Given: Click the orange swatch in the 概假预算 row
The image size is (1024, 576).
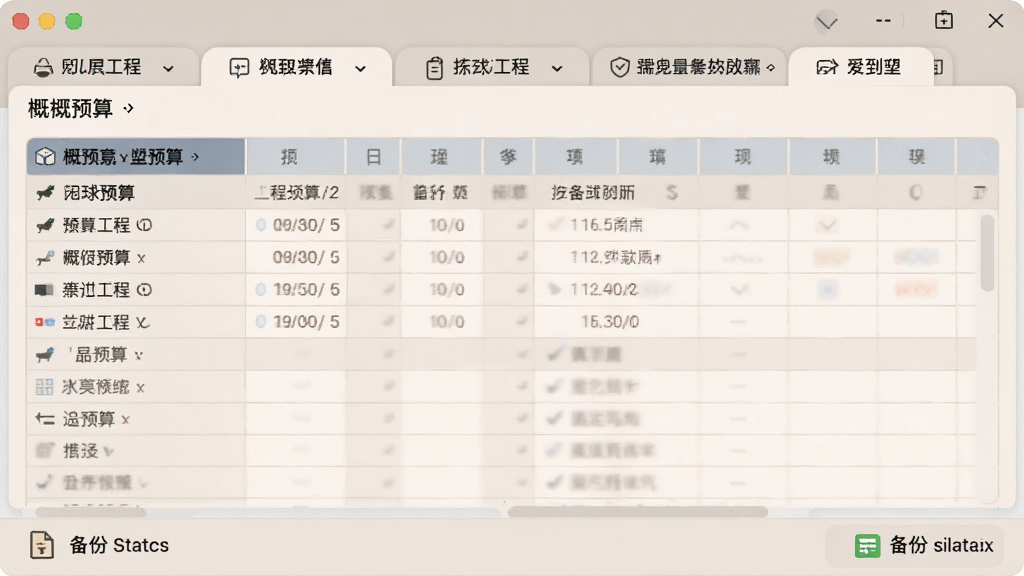Looking at the screenshot, I should (831, 257).
